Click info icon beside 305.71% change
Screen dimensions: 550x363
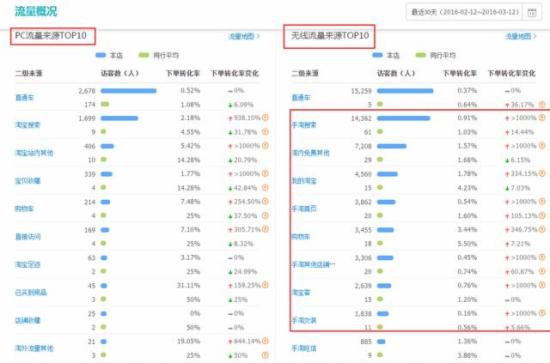coord(265,229)
